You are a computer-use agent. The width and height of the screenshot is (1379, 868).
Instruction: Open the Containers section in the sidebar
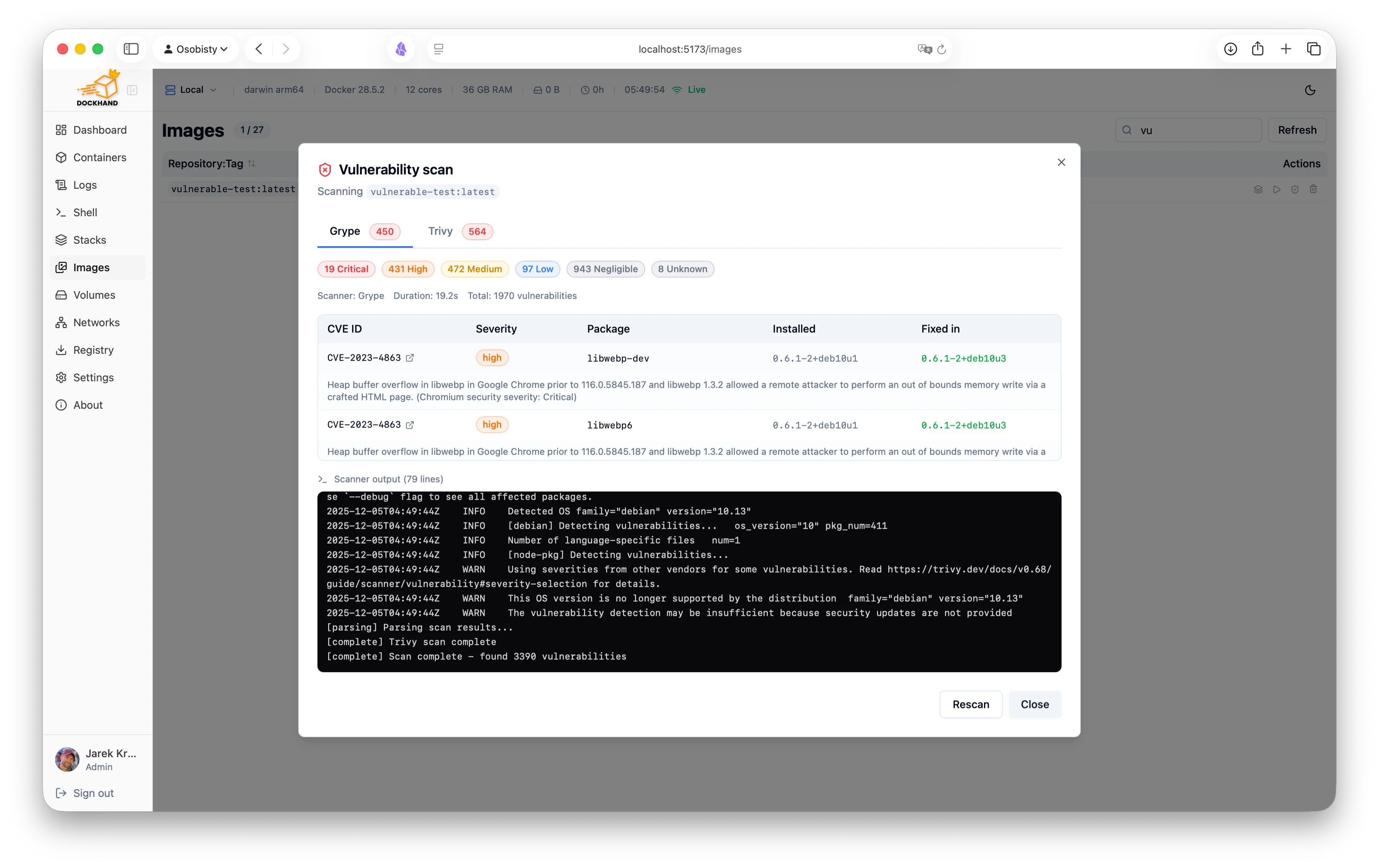[x=99, y=157]
